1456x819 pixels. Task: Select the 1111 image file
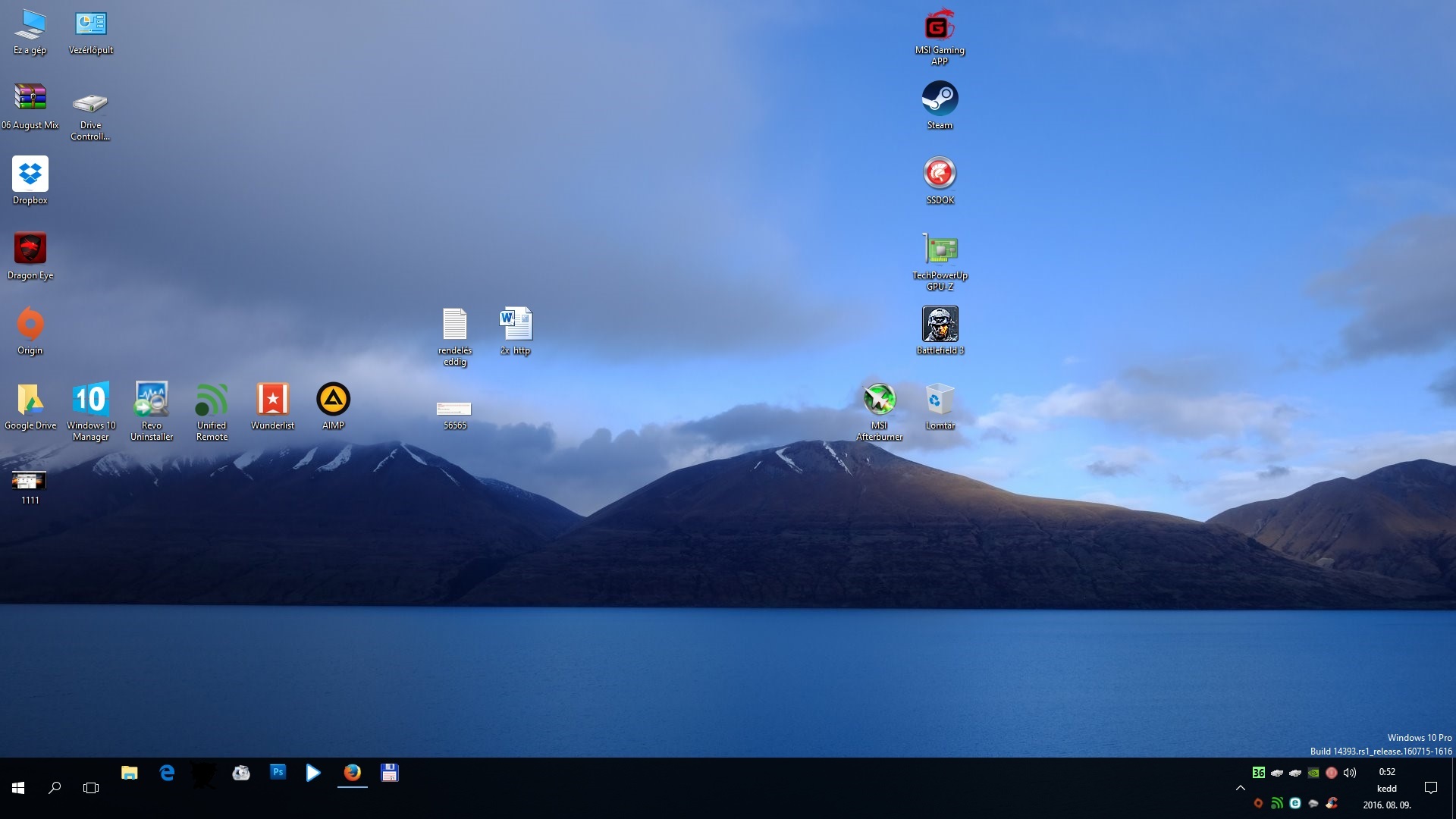30,488
